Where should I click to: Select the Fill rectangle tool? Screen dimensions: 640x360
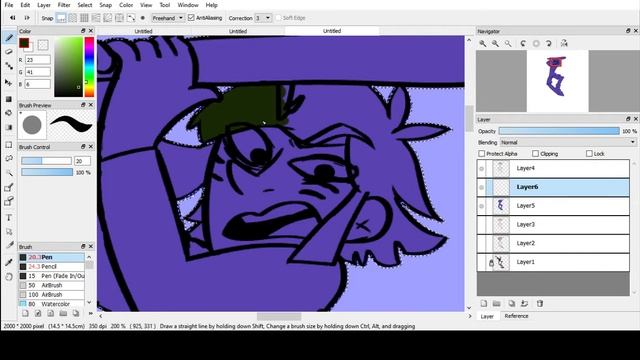(x=9, y=99)
